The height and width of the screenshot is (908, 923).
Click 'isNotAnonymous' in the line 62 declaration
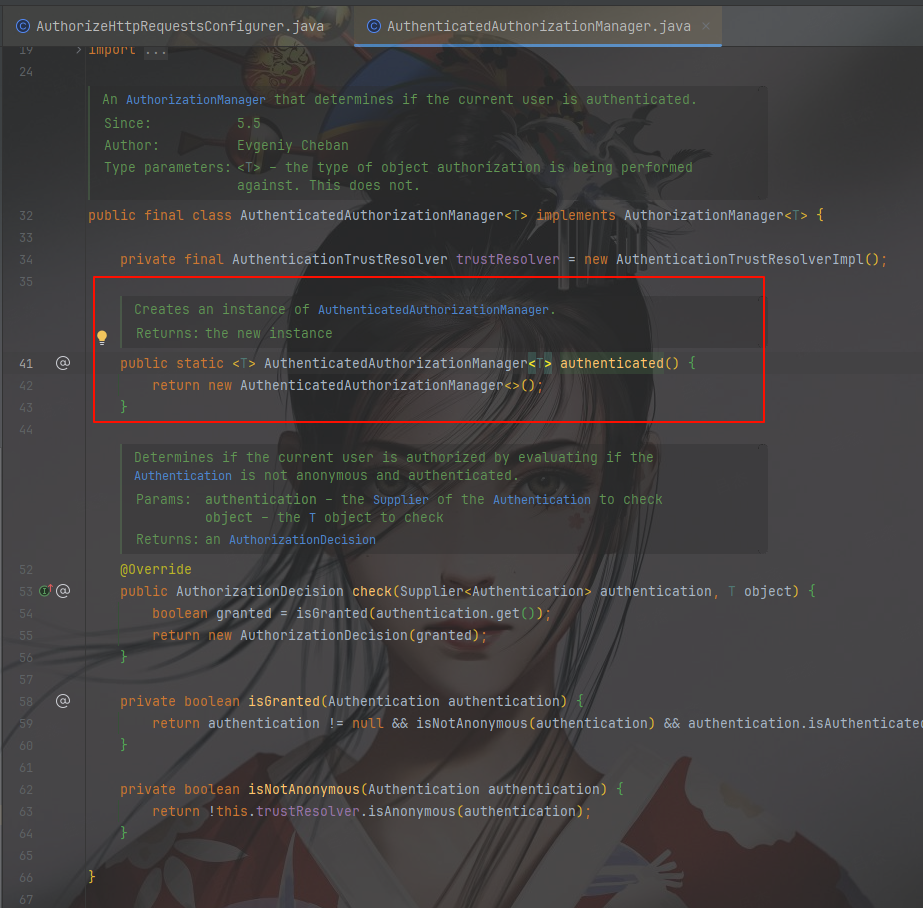point(304,790)
